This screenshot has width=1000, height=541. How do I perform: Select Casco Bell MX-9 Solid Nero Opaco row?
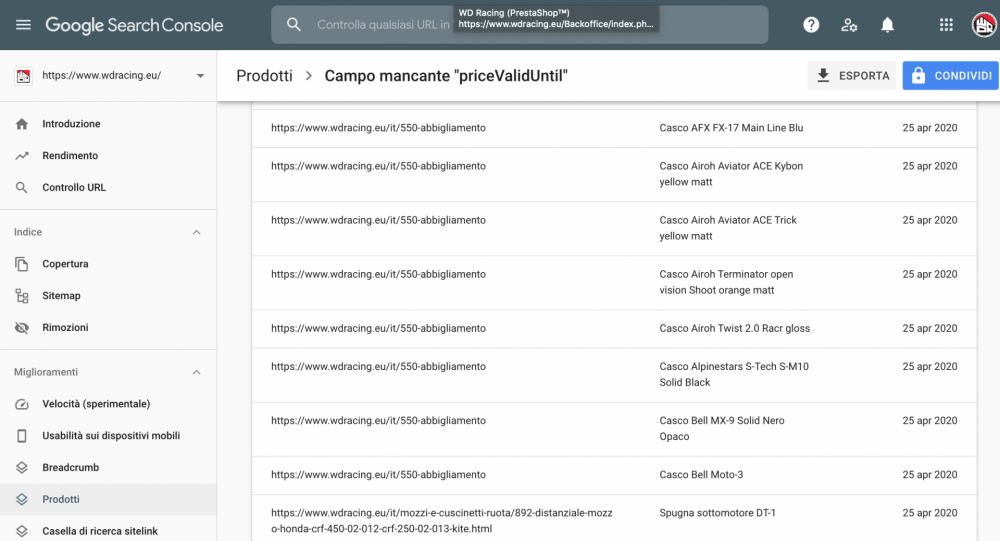pos(614,429)
